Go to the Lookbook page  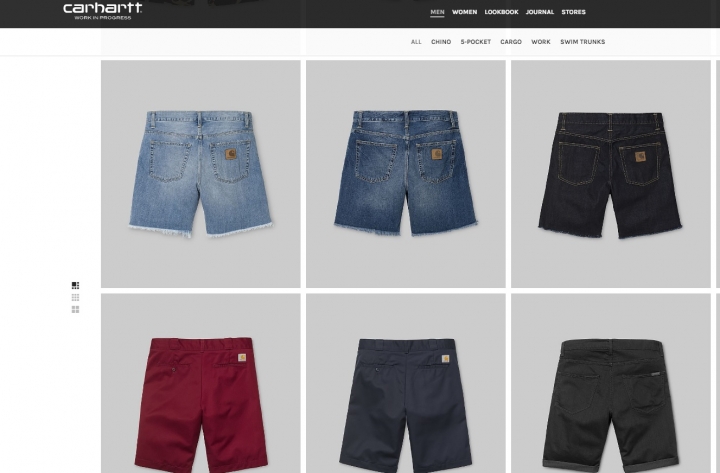[x=501, y=12]
